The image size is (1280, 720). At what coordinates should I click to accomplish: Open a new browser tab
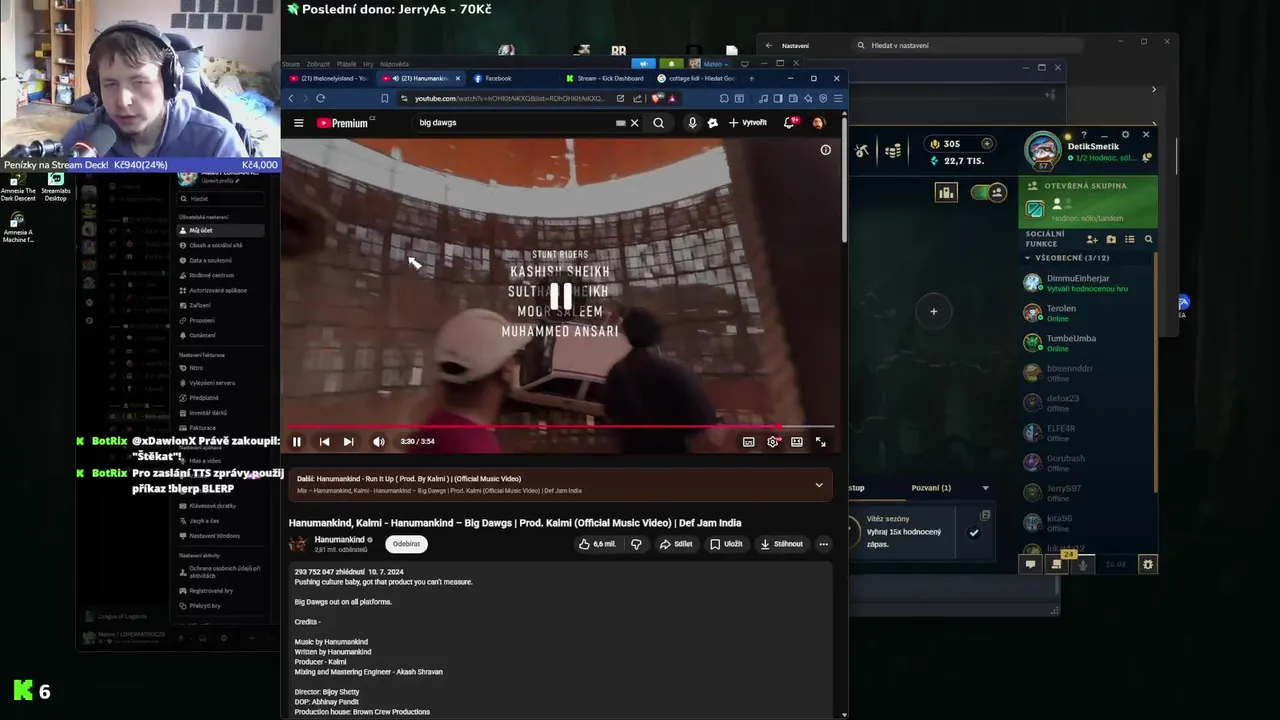pyautogui.click(x=751, y=78)
